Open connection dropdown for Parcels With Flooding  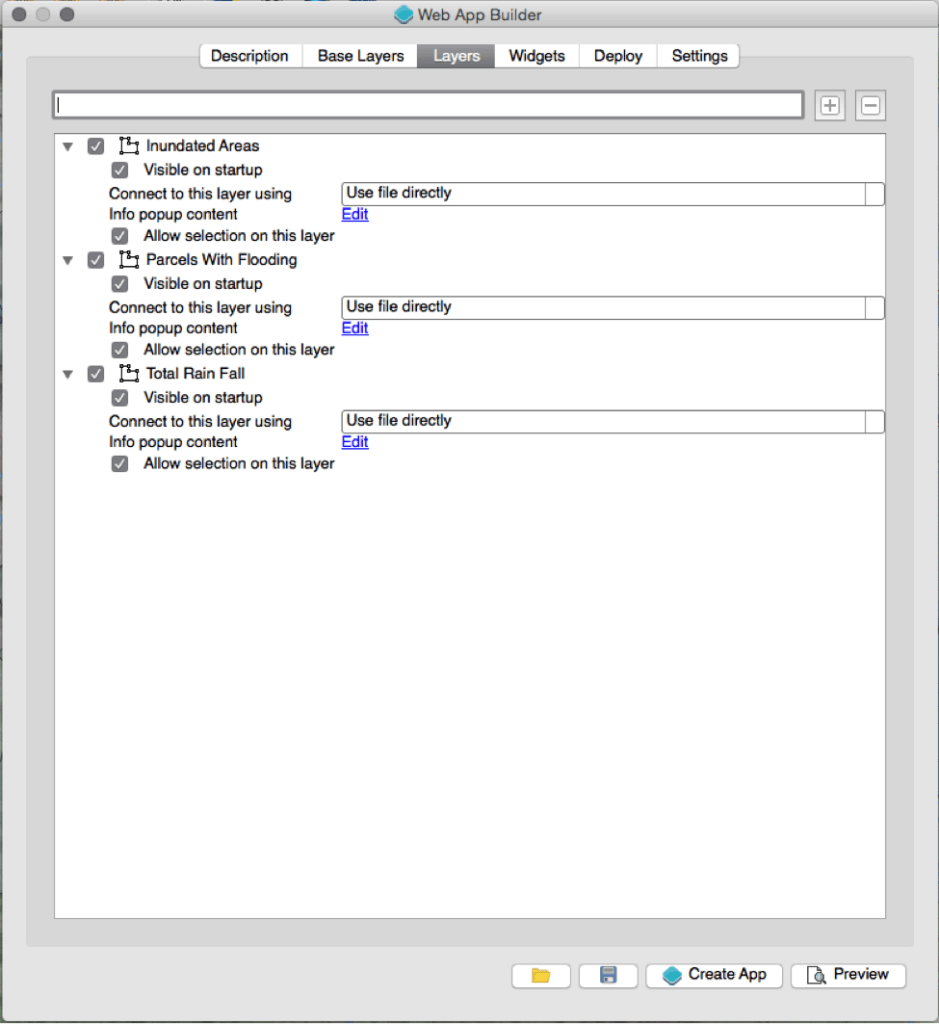coord(612,307)
